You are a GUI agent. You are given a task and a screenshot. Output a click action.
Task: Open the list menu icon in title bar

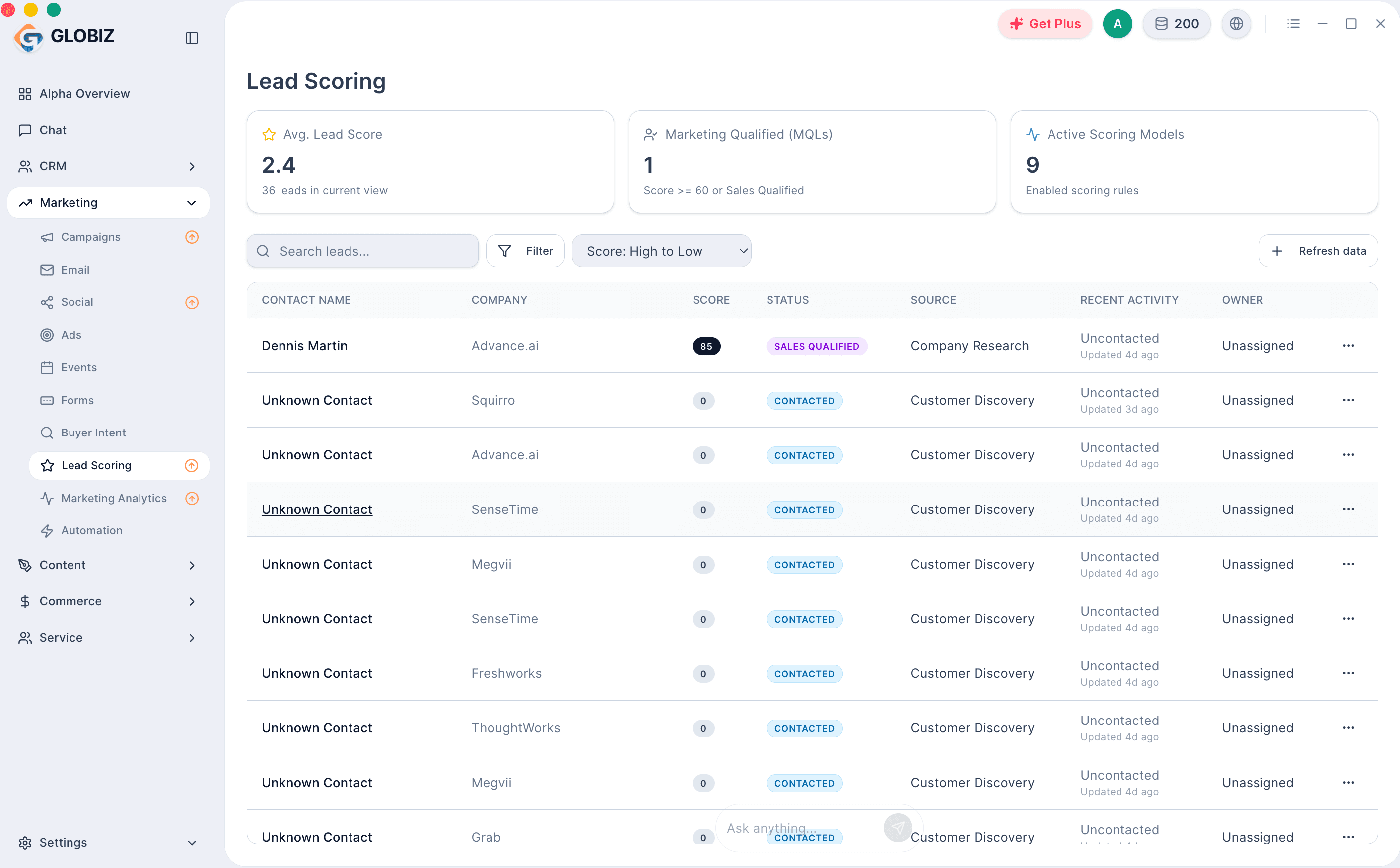[1293, 24]
